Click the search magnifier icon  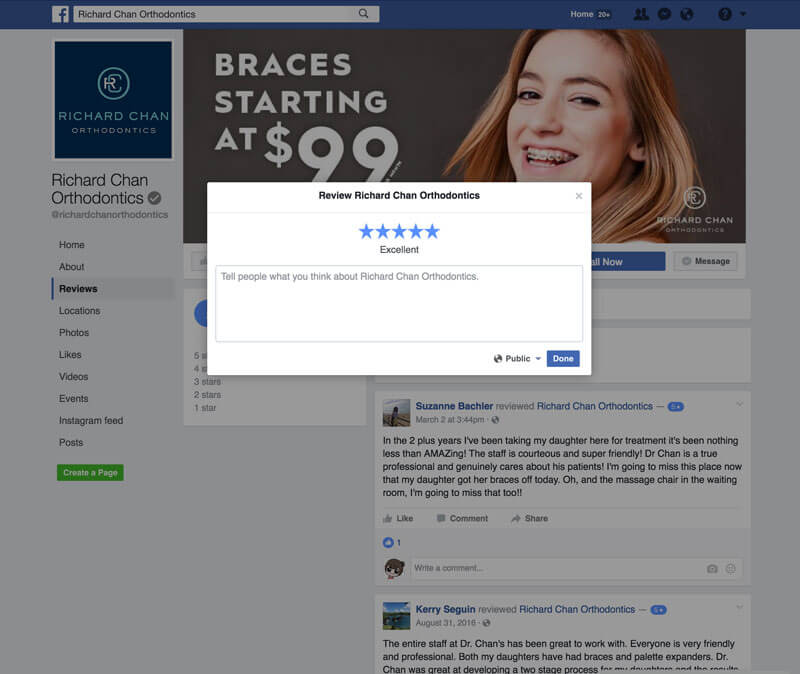point(363,14)
